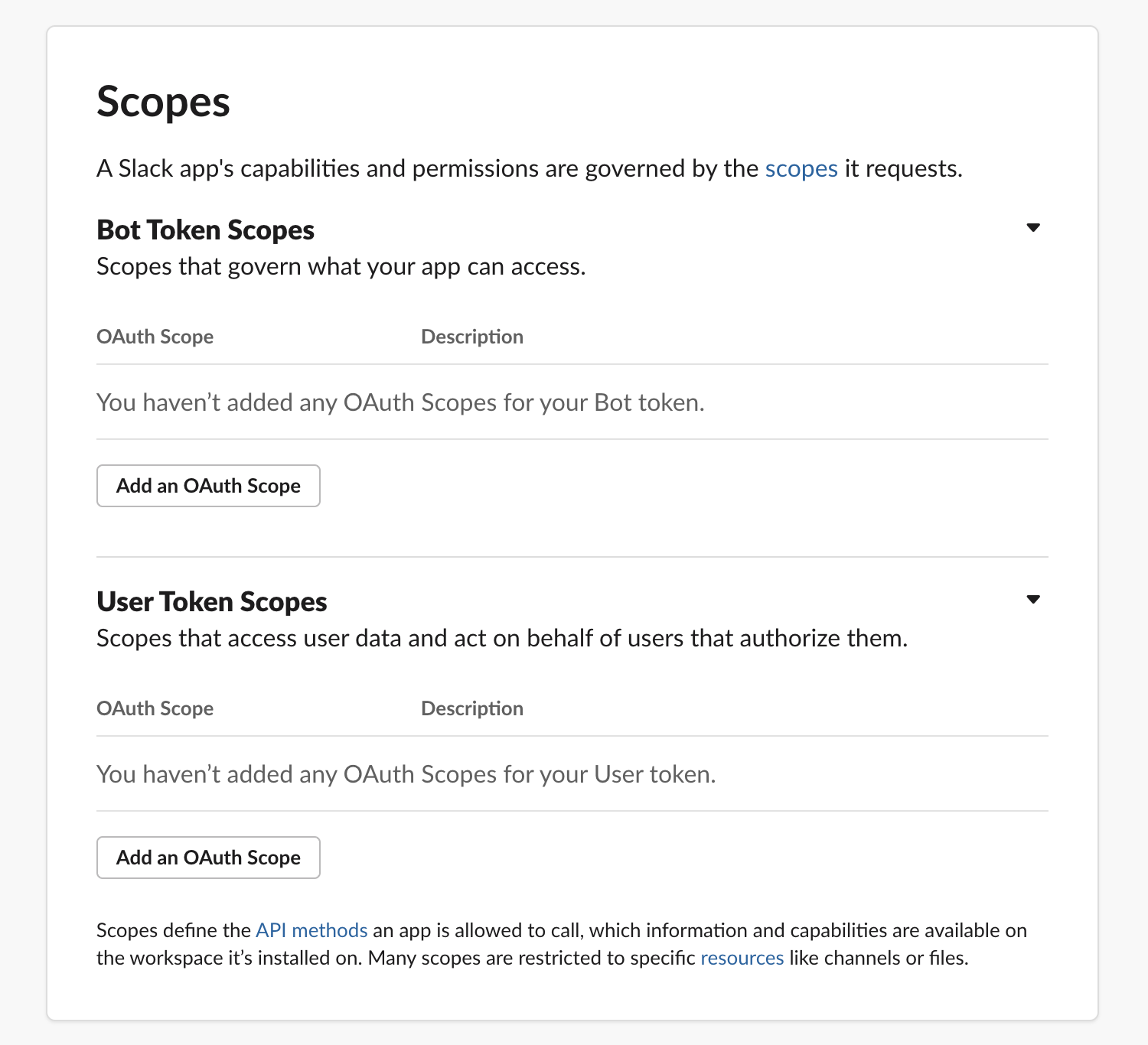Follow the 'API methods' link

[311, 930]
